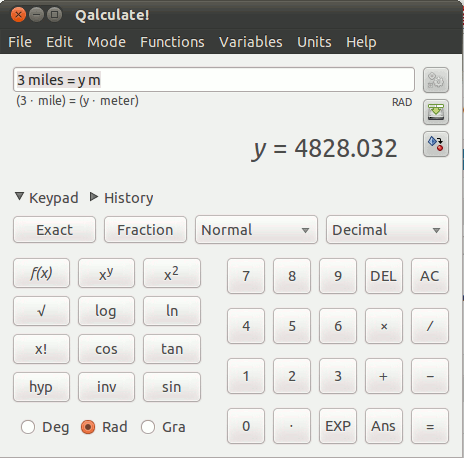
Task: Open the Functions menu
Action: (x=172, y=42)
